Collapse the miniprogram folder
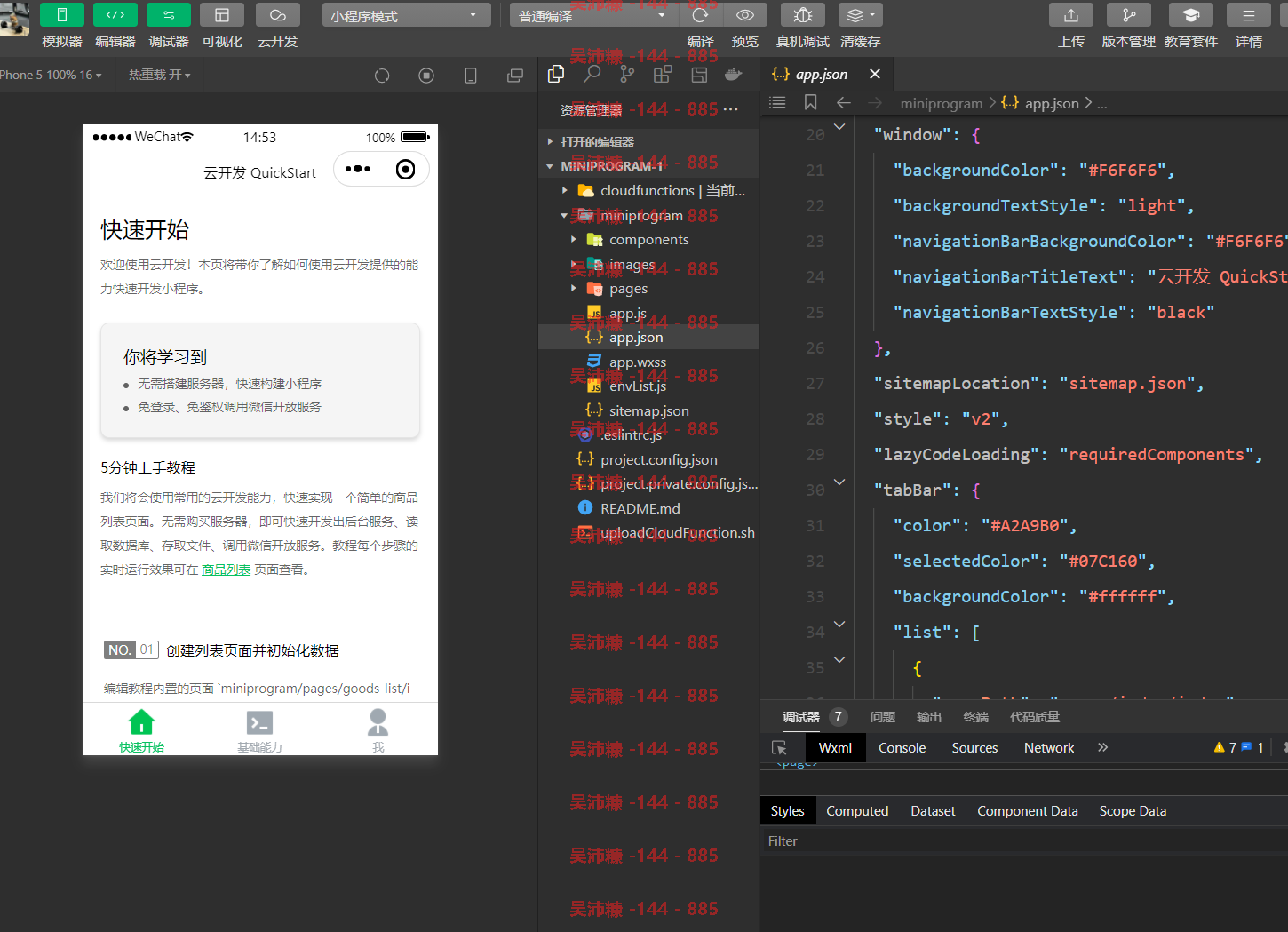The height and width of the screenshot is (932, 1288). (648, 215)
